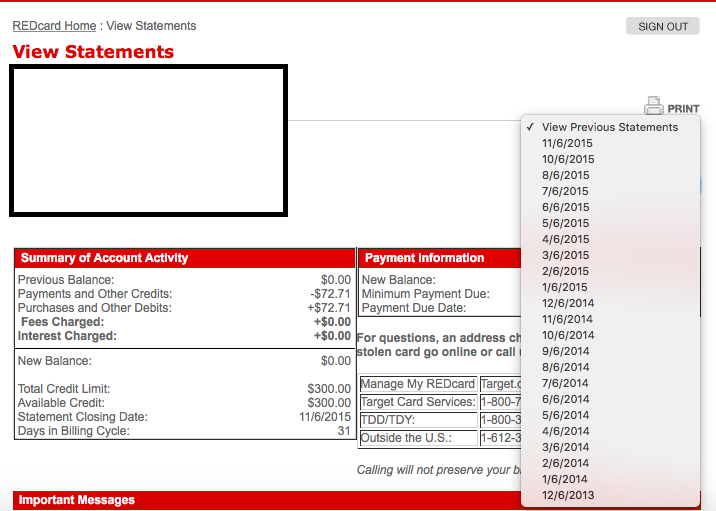
Task: Select 6/6/2015 from statement list
Action: [x=565, y=207]
